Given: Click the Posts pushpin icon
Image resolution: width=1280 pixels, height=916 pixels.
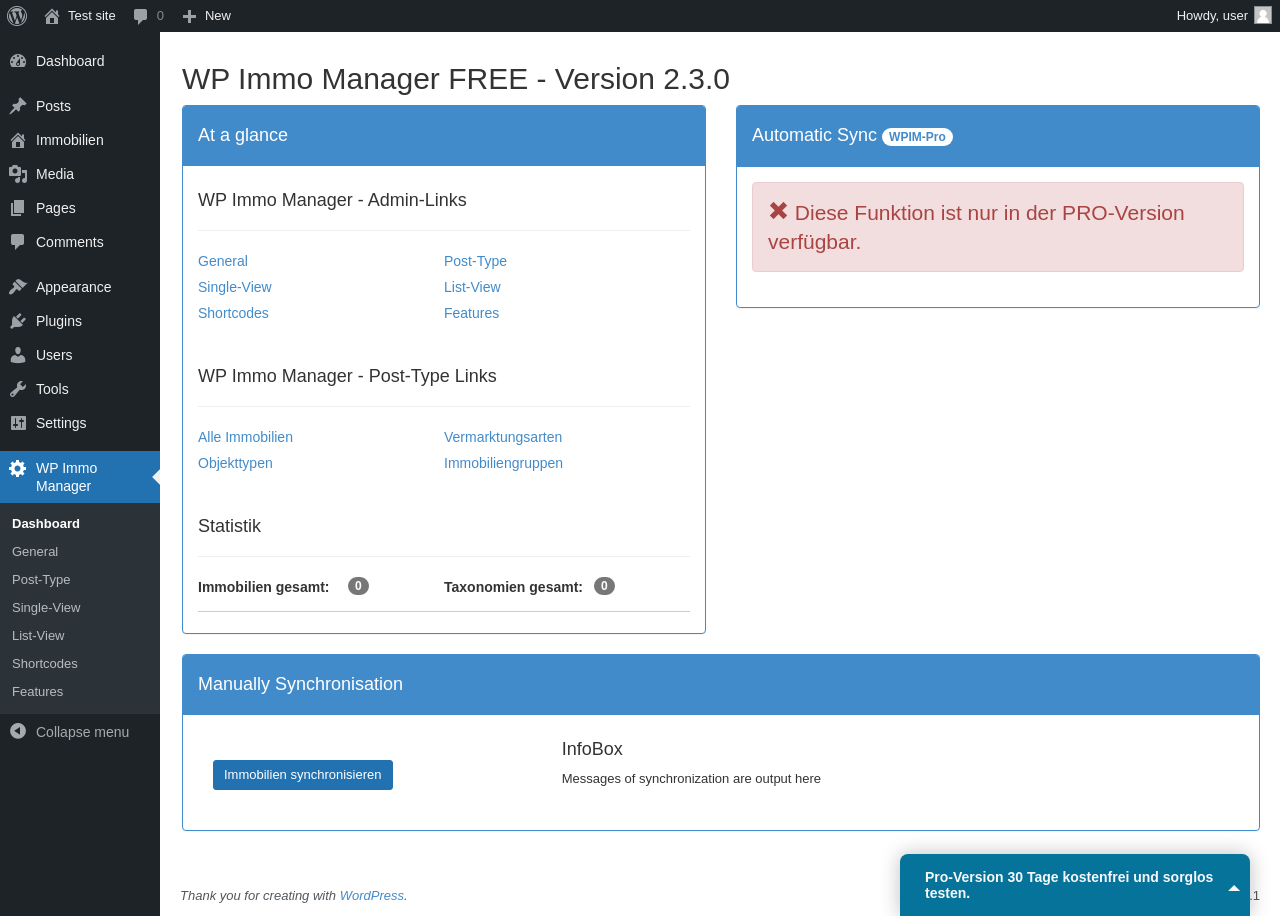Looking at the screenshot, I should [x=18, y=106].
